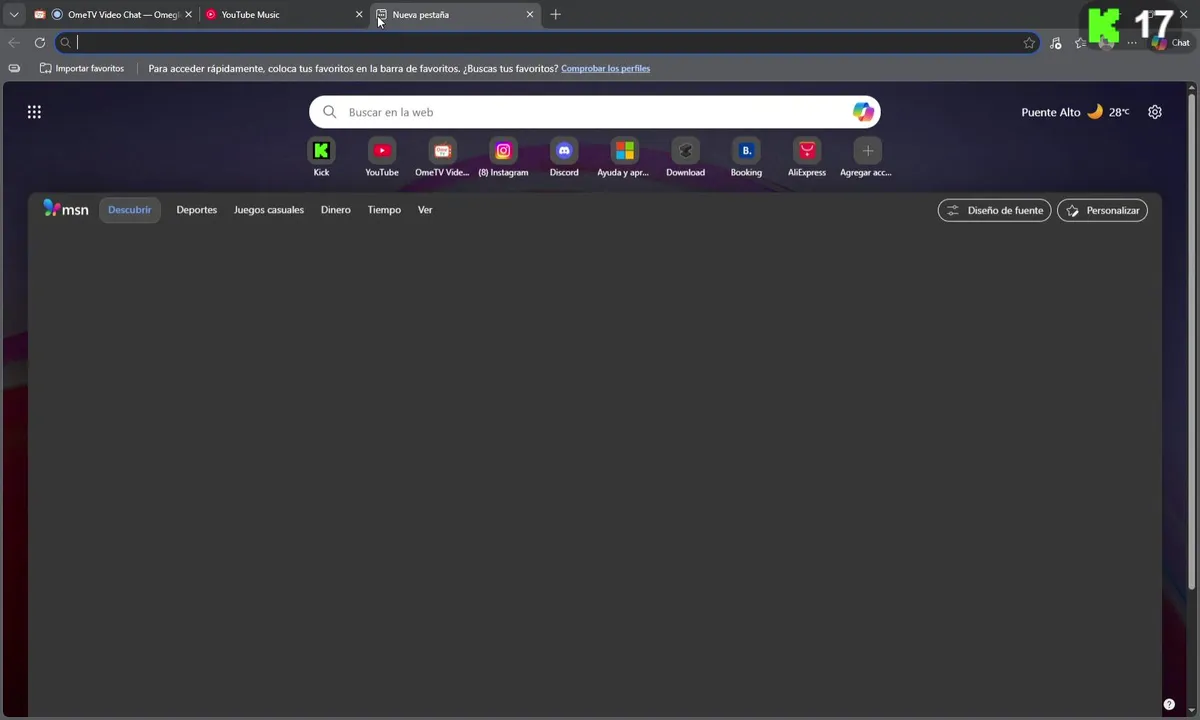Click the msn logo

click(x=66, y=209)
